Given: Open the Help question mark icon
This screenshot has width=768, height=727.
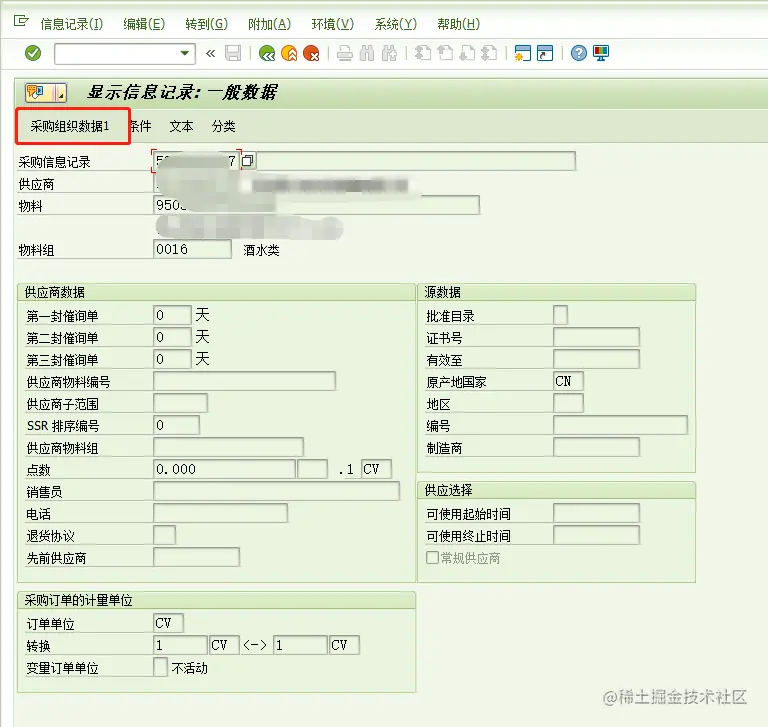Looking at the screenshot, I should (x=578, y=53).
